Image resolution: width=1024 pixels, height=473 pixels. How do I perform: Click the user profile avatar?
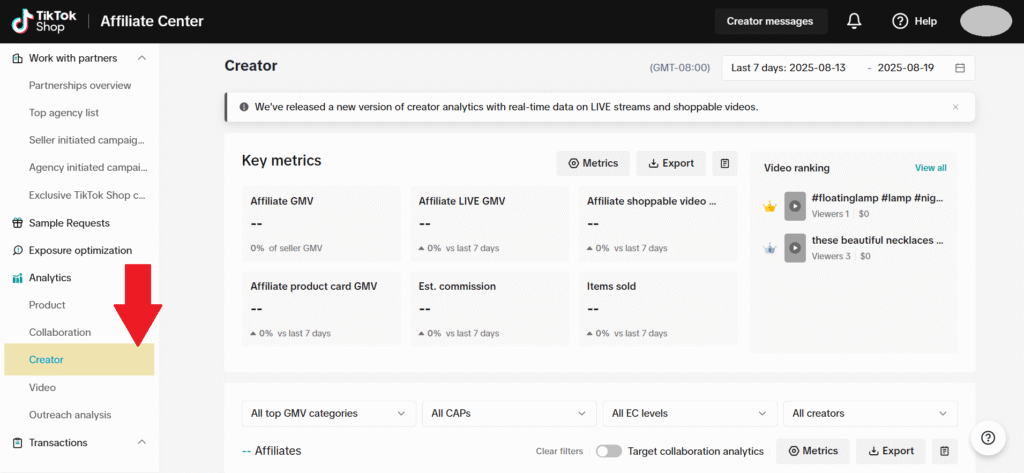pyautogui.click(x=985, y=21)
